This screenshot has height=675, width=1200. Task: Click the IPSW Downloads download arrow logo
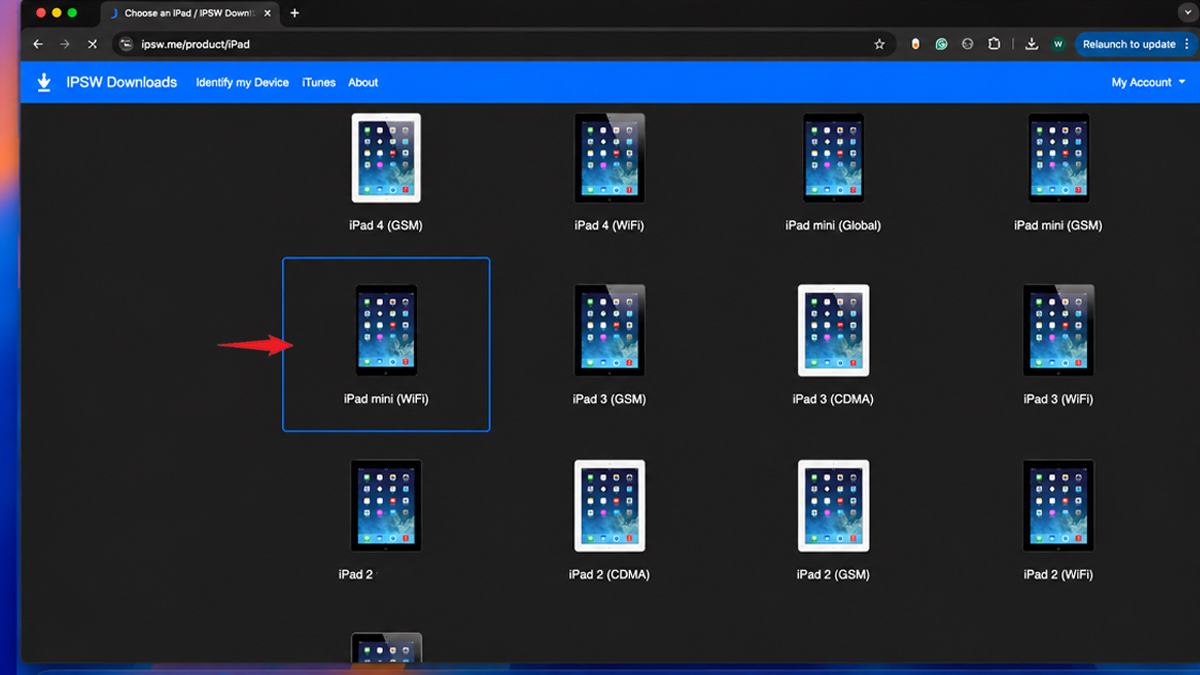click(44, 82)
